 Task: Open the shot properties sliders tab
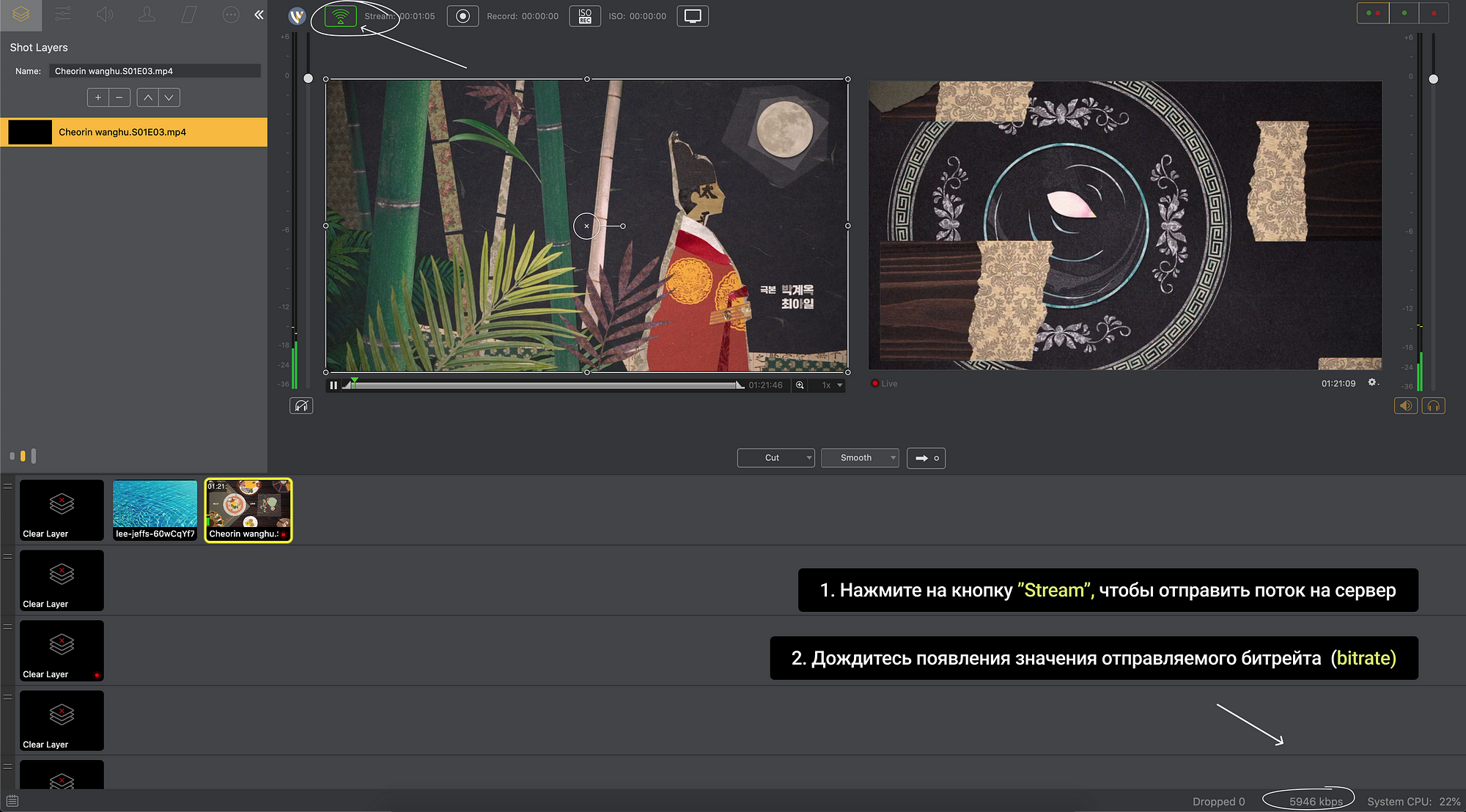[x=63, y=15]
